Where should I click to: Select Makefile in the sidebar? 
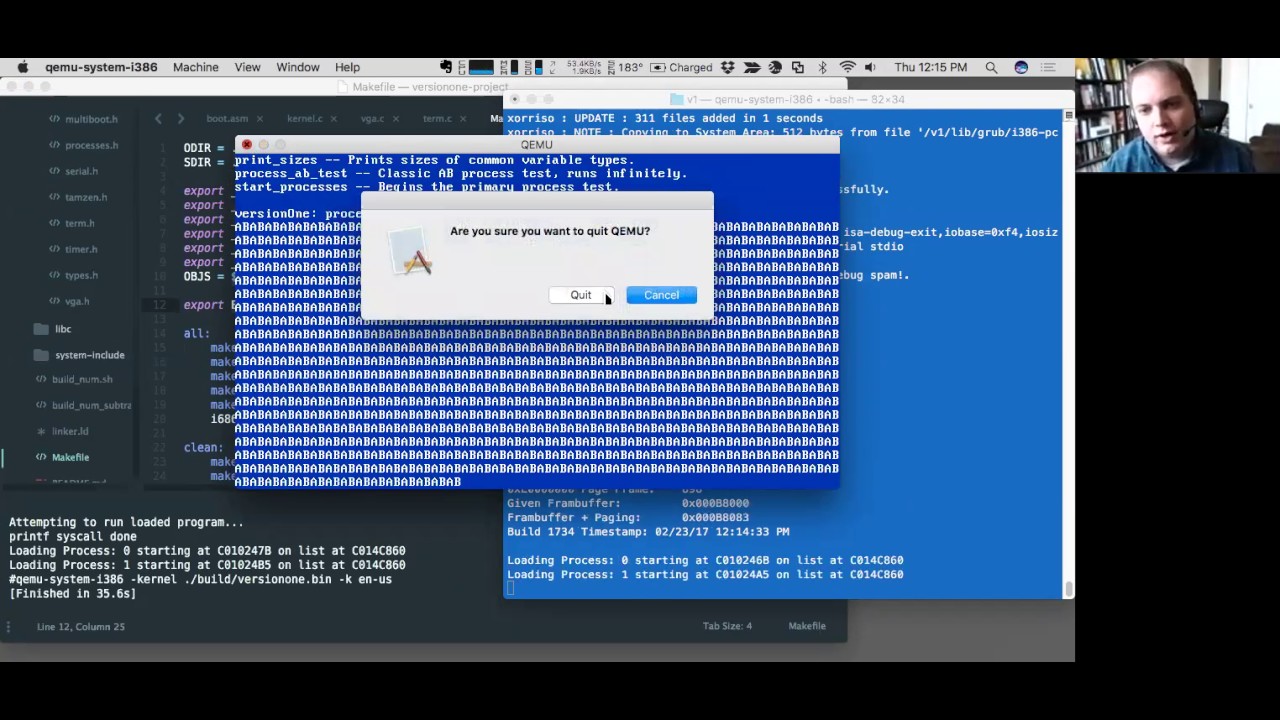[x=70, y=457]
